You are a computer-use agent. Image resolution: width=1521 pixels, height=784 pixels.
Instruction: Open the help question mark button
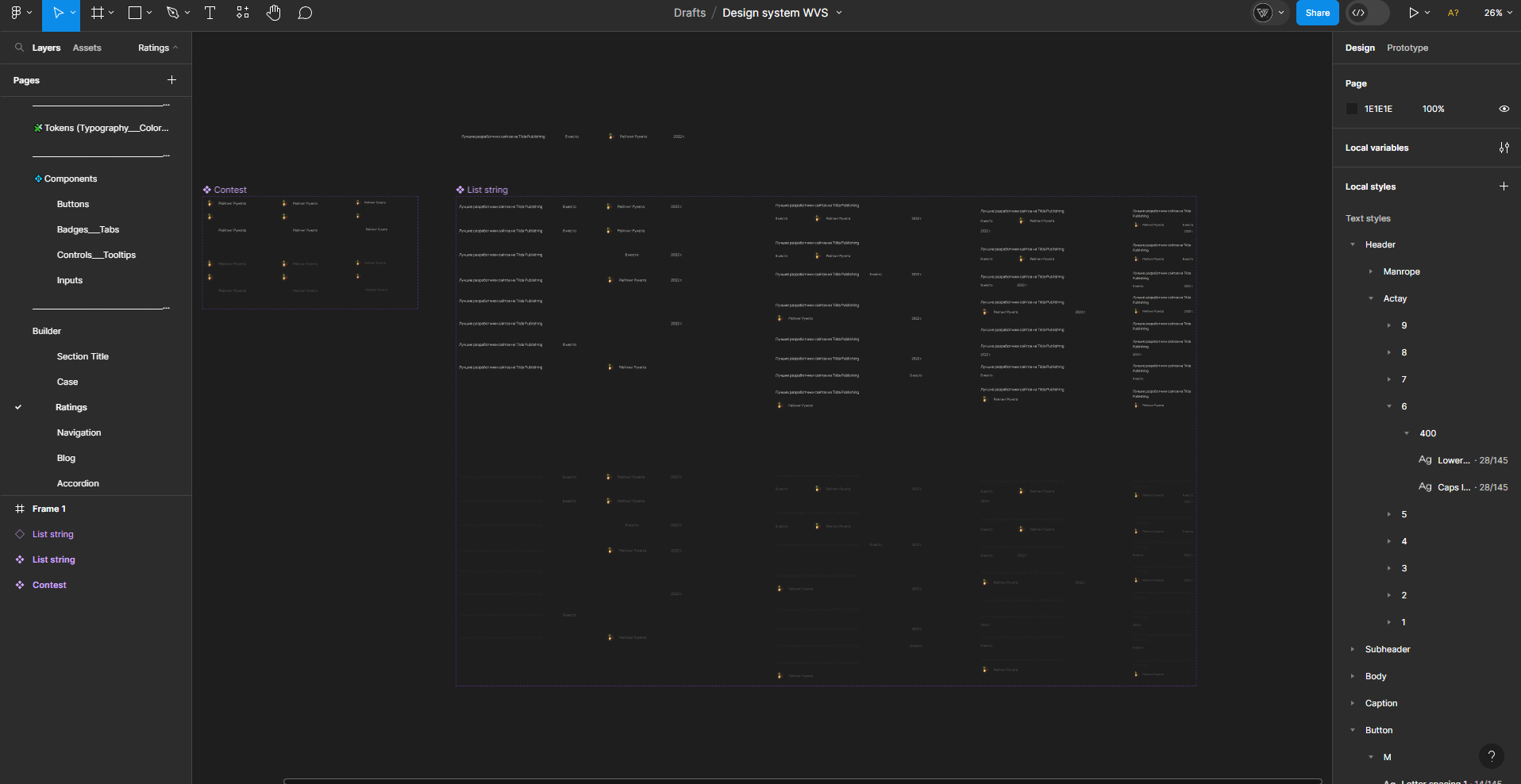pos(1492,756)
